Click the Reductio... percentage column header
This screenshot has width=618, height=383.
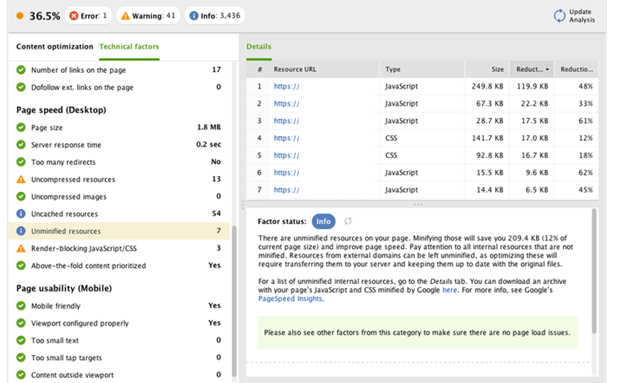point(576,69)
